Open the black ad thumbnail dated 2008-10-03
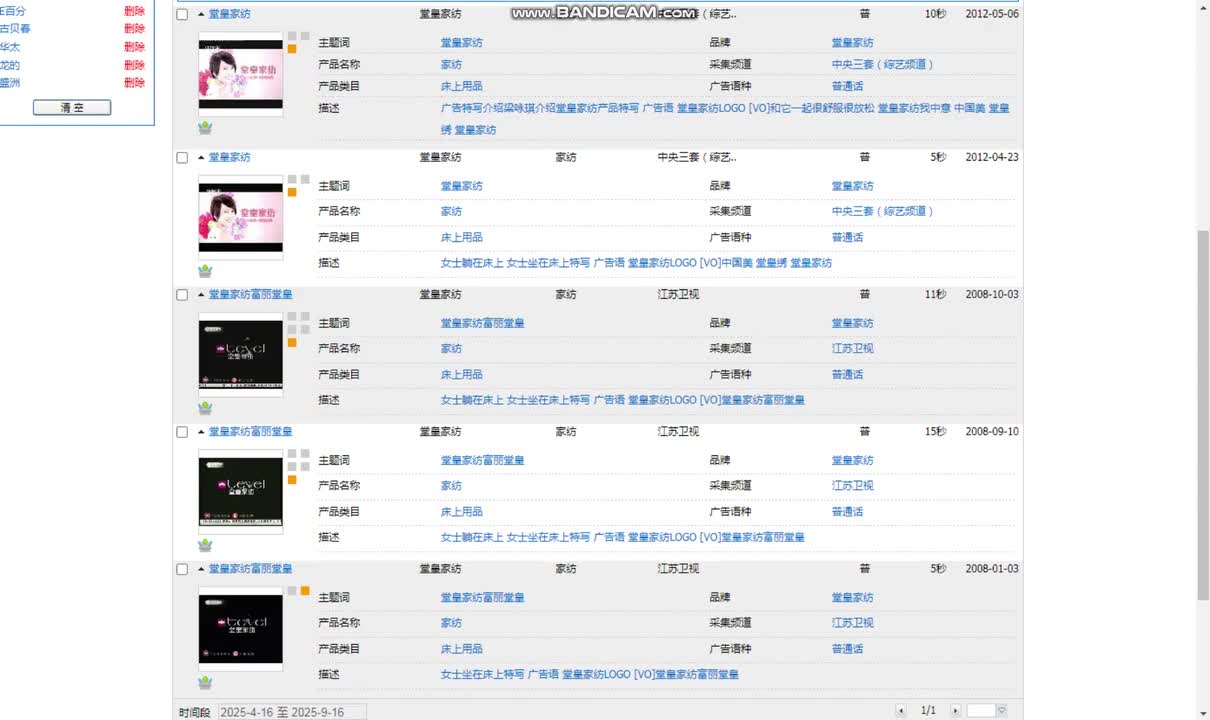The width and height of the screenshot is (1210, 720). point(241,354)
